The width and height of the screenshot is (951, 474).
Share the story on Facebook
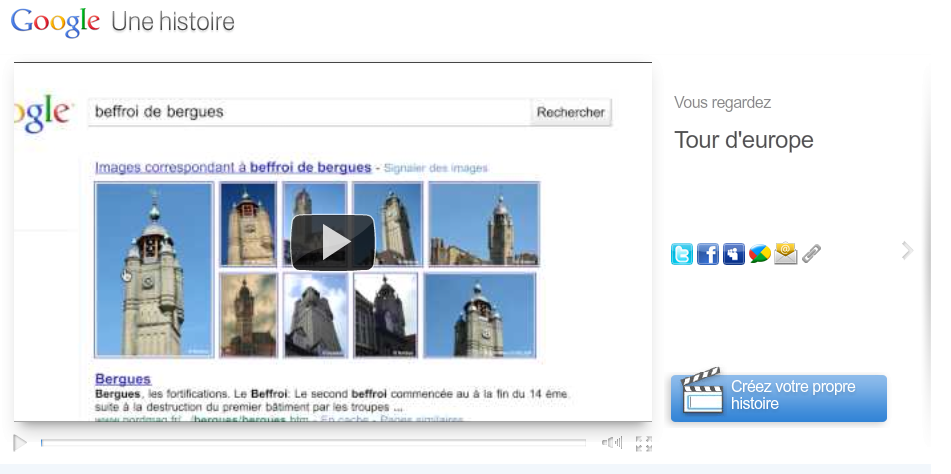click(x=708, y=254)
